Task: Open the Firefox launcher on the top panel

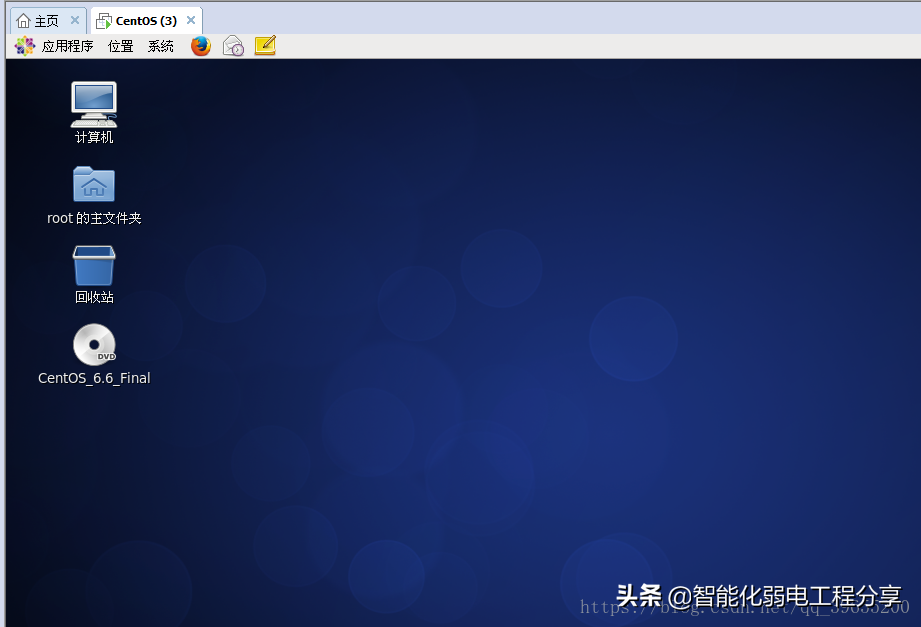Action: click(200, 45)
